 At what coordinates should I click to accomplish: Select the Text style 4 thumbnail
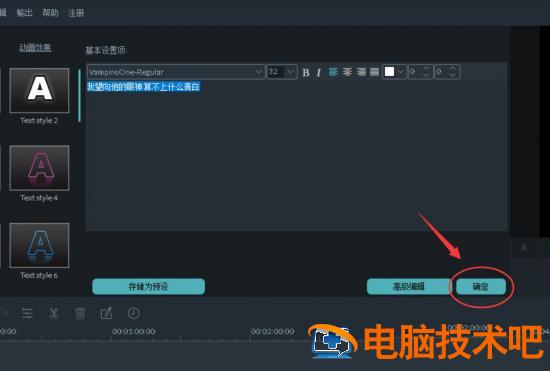click(x=39, y=168)
